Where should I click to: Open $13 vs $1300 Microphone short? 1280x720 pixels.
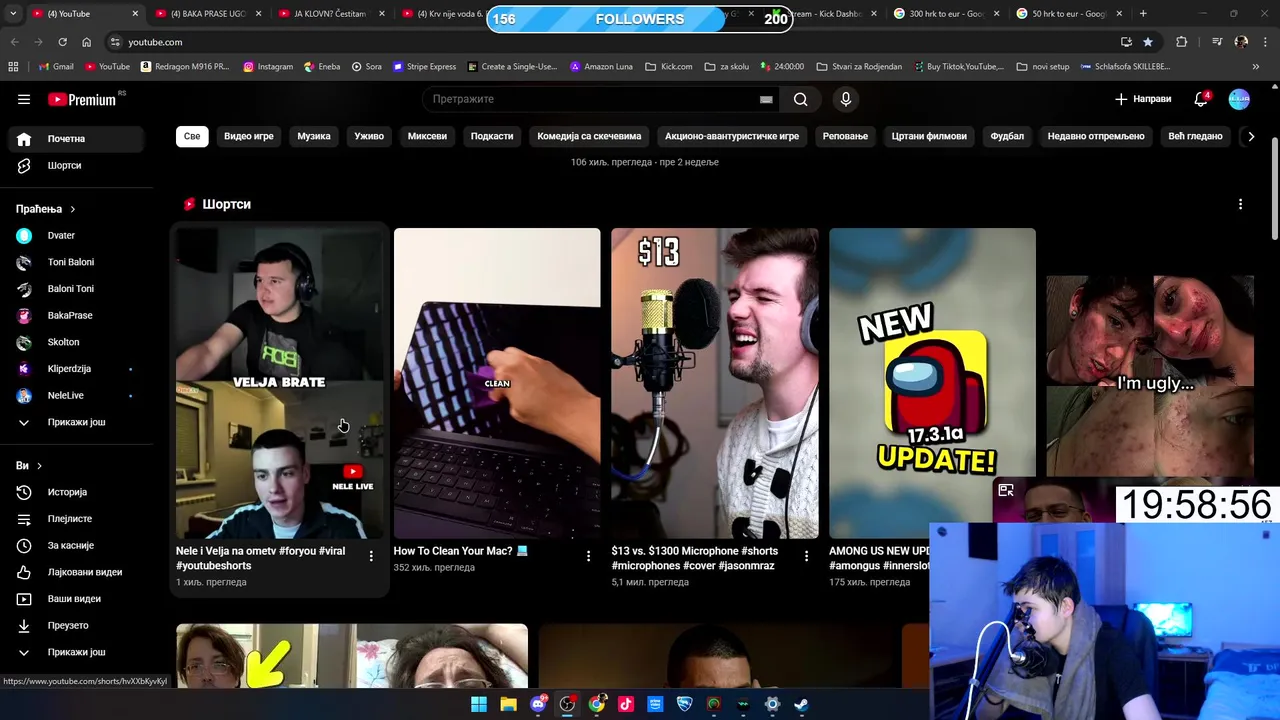point(715,383)
